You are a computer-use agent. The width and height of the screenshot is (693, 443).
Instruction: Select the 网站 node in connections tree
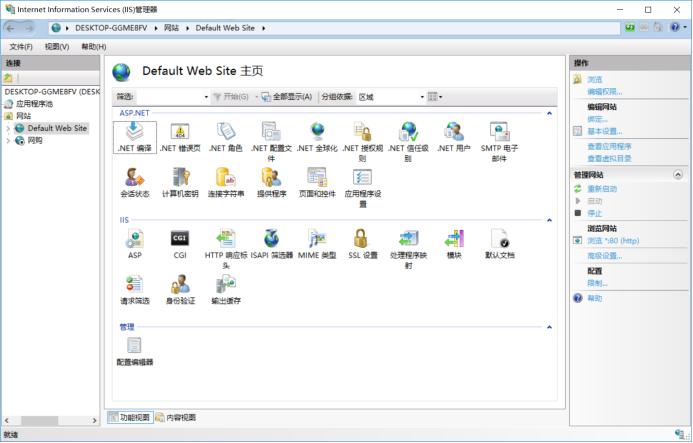pyautogui.click(x=23, y=116)
